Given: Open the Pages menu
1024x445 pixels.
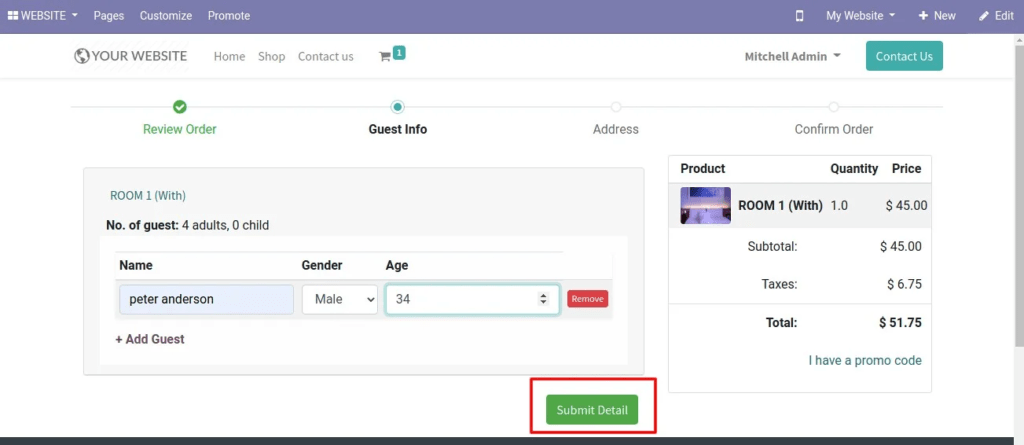Looking at the screenshot, I should click(109, 16).
